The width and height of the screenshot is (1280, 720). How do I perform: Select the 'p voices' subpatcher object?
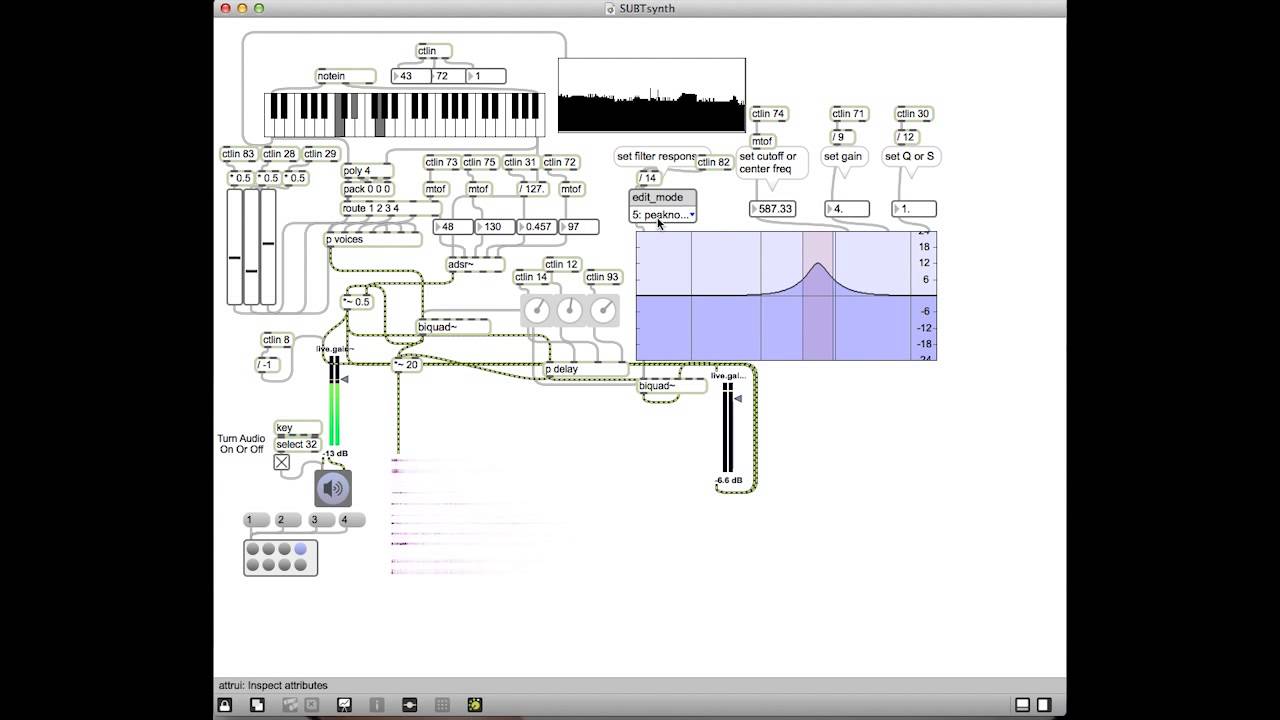tap(373, 239)
